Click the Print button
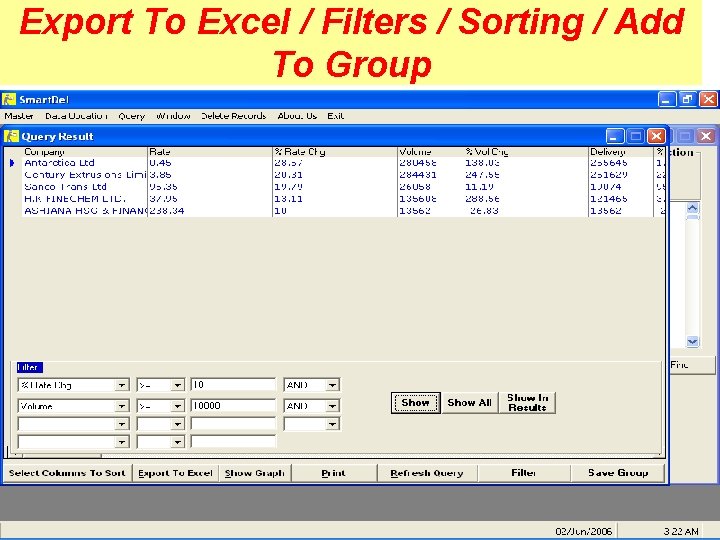The height and width of the screenshot is (540, 720). 333,473
